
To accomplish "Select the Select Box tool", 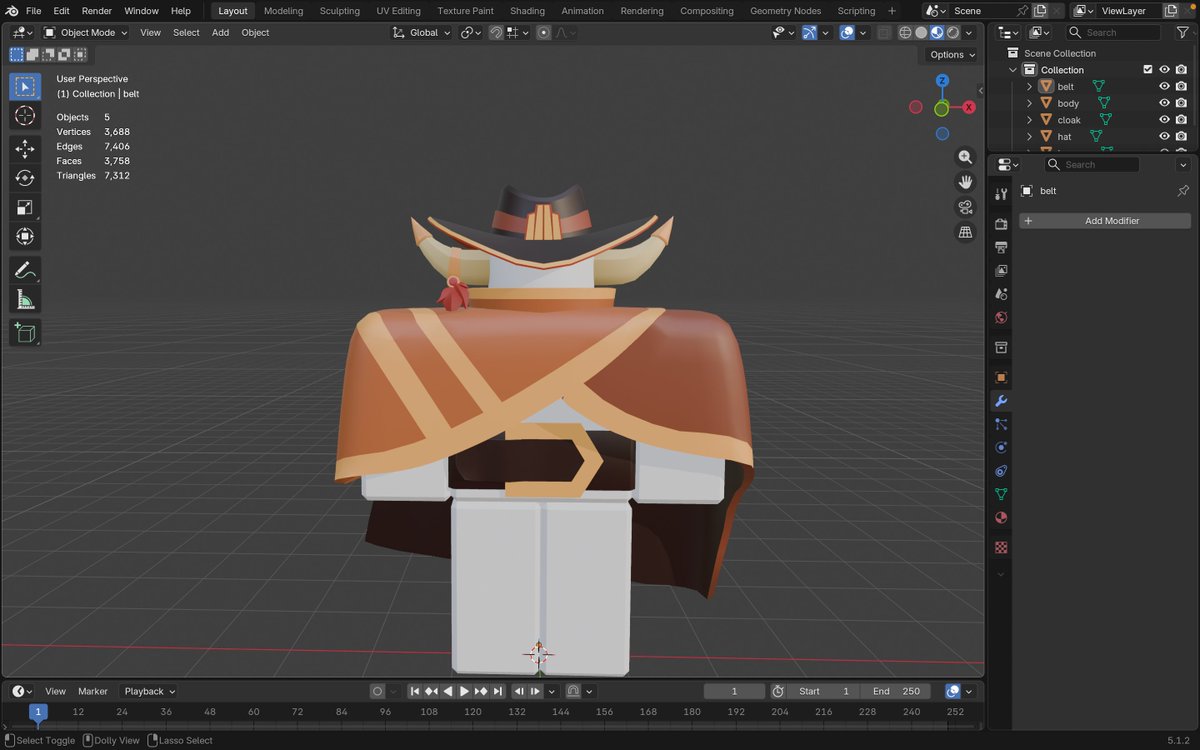I will (25, 86).
